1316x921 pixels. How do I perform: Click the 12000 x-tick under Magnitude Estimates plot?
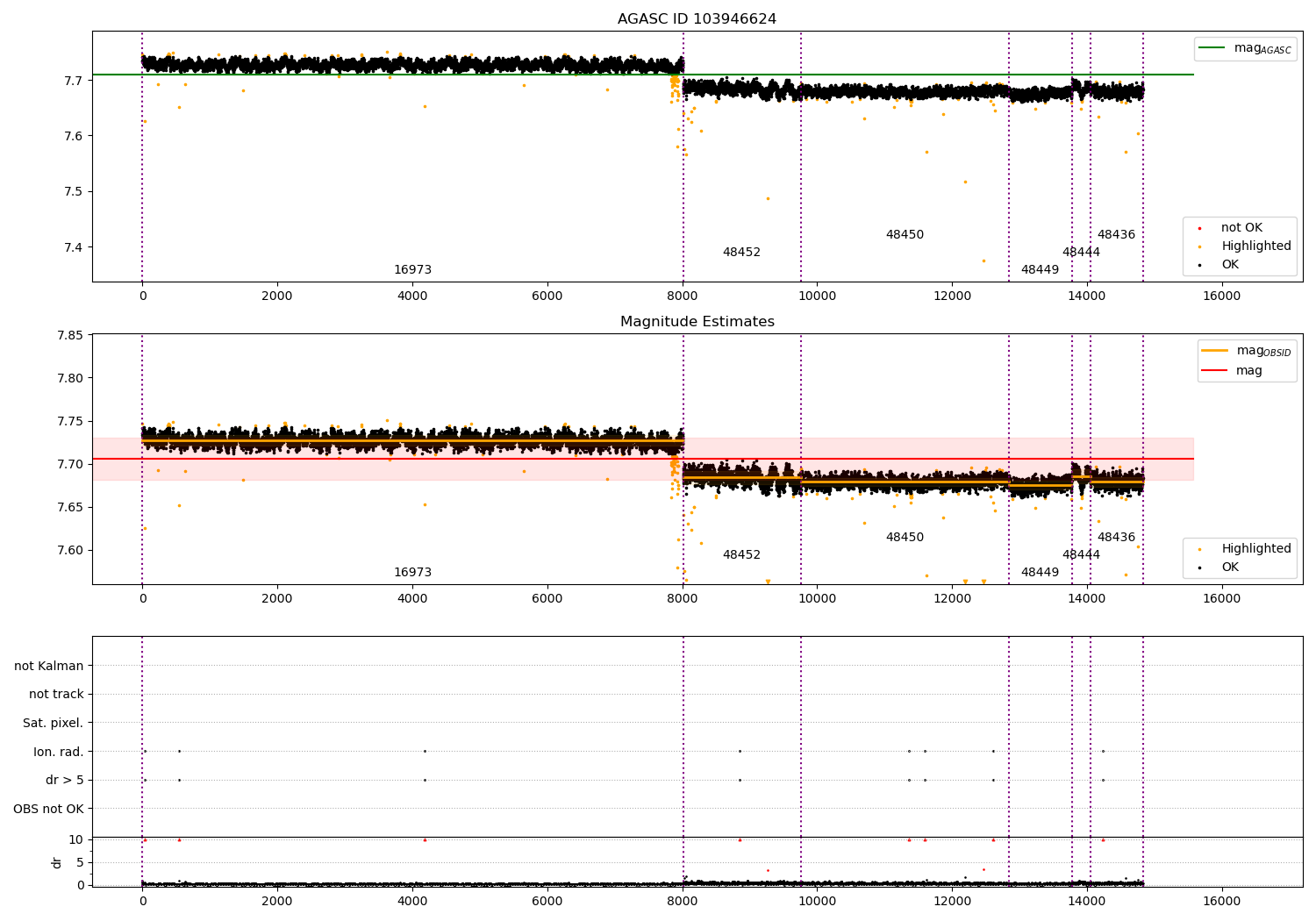(952, 599)
